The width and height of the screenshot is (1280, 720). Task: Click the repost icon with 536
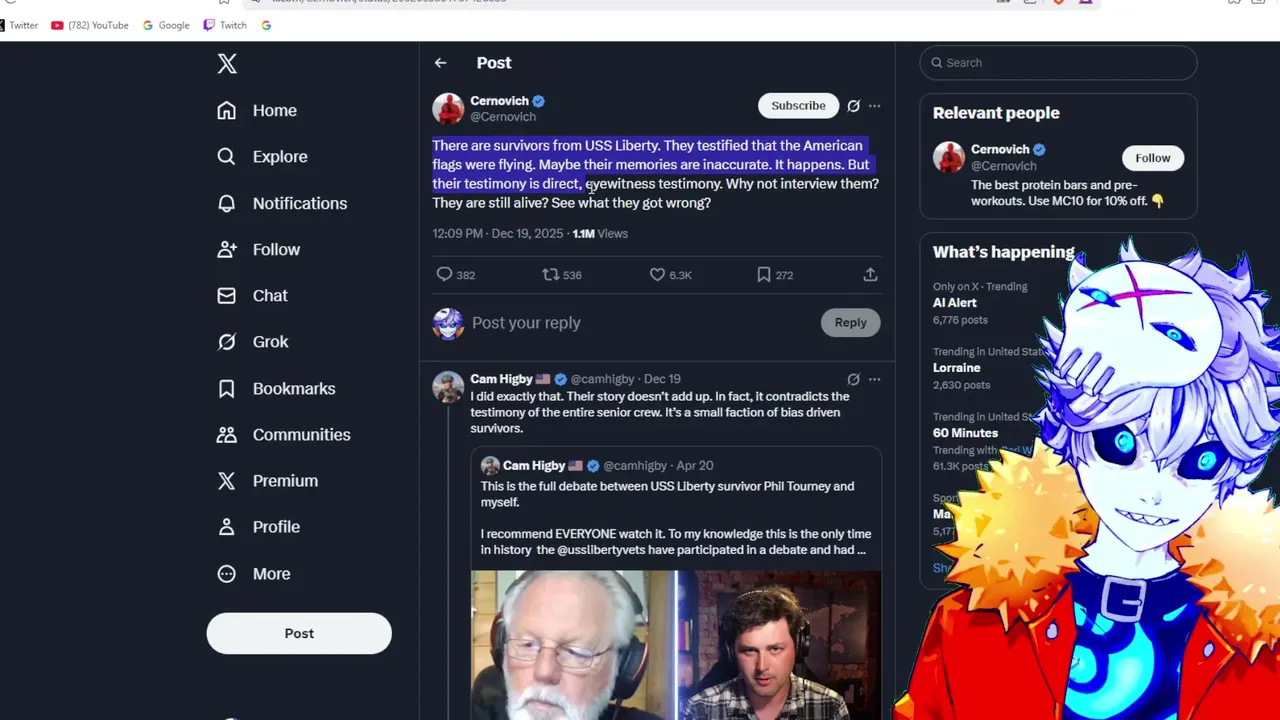point(550,274)
